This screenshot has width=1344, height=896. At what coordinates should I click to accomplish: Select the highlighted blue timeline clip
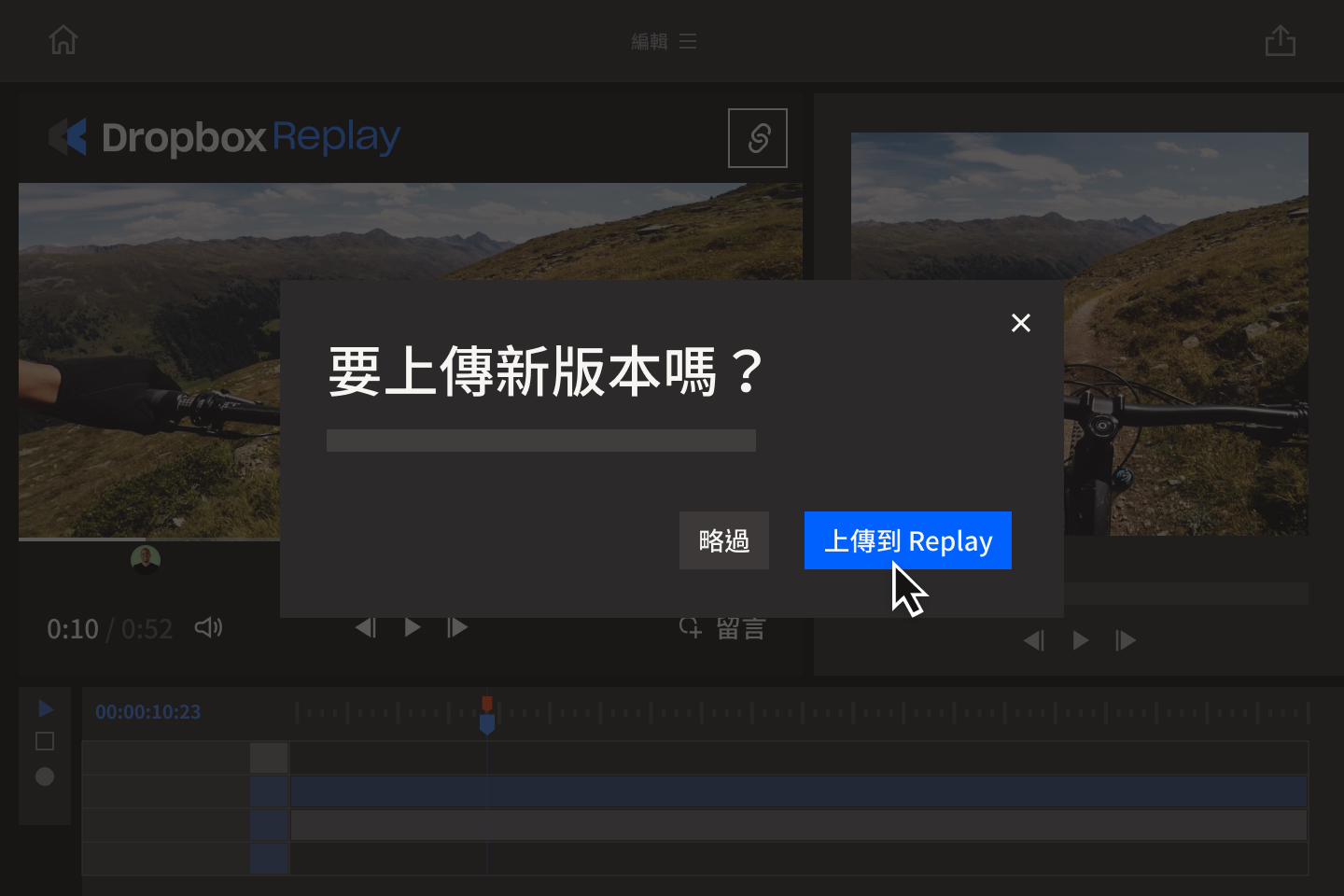tap(799, 791)
